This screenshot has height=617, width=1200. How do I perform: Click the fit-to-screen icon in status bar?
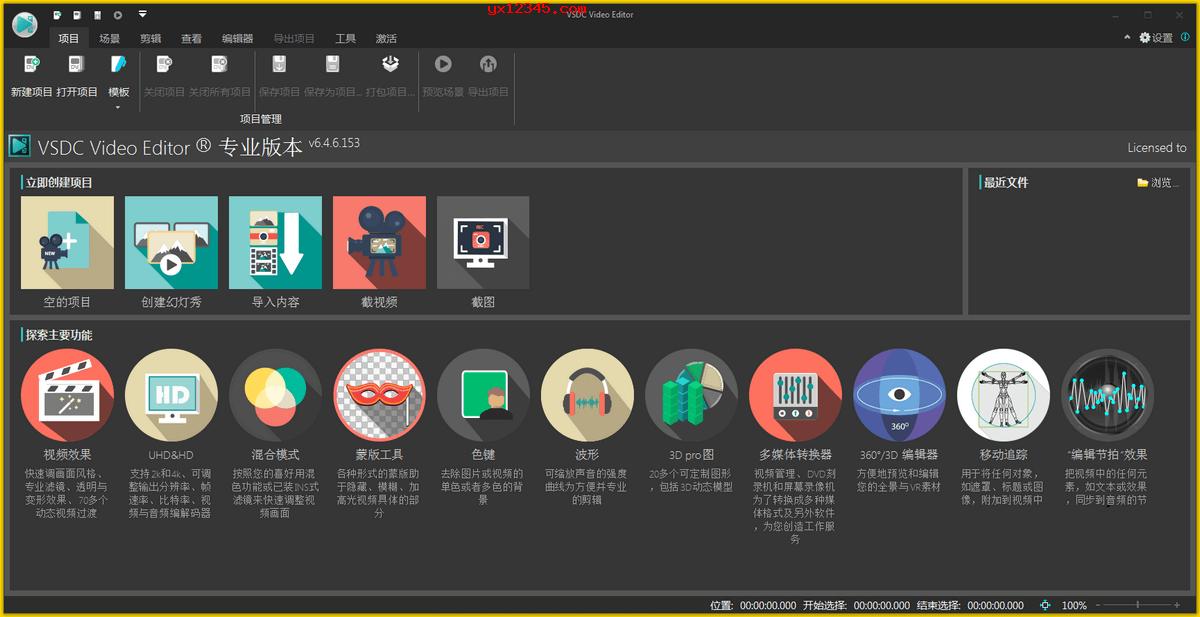1045,605
